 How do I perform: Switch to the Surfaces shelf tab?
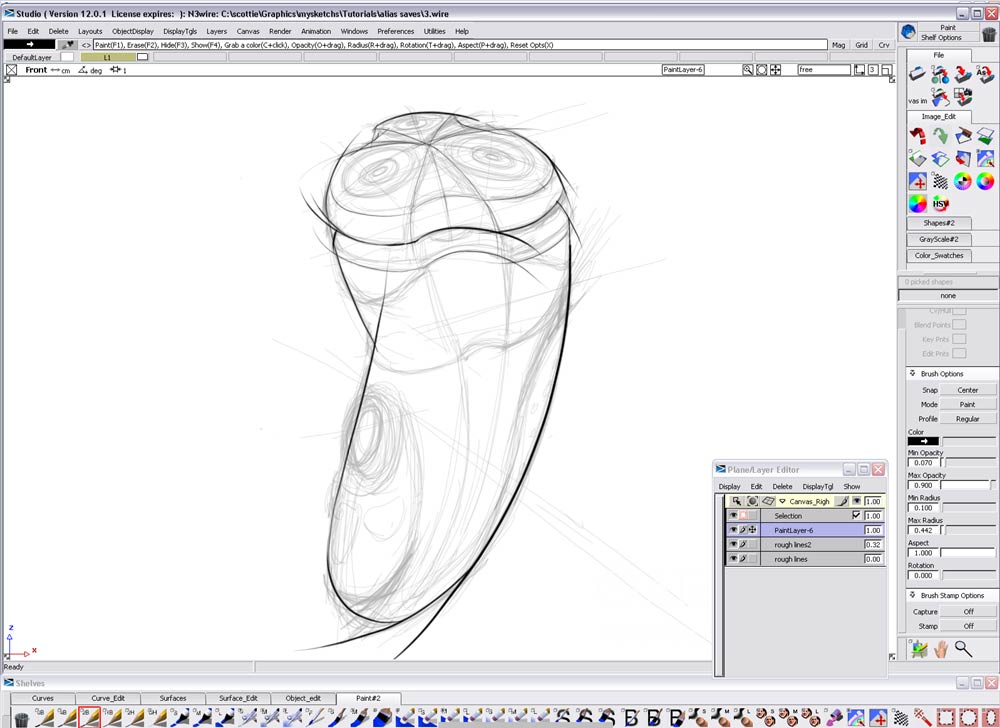click(x=175, y=698)
